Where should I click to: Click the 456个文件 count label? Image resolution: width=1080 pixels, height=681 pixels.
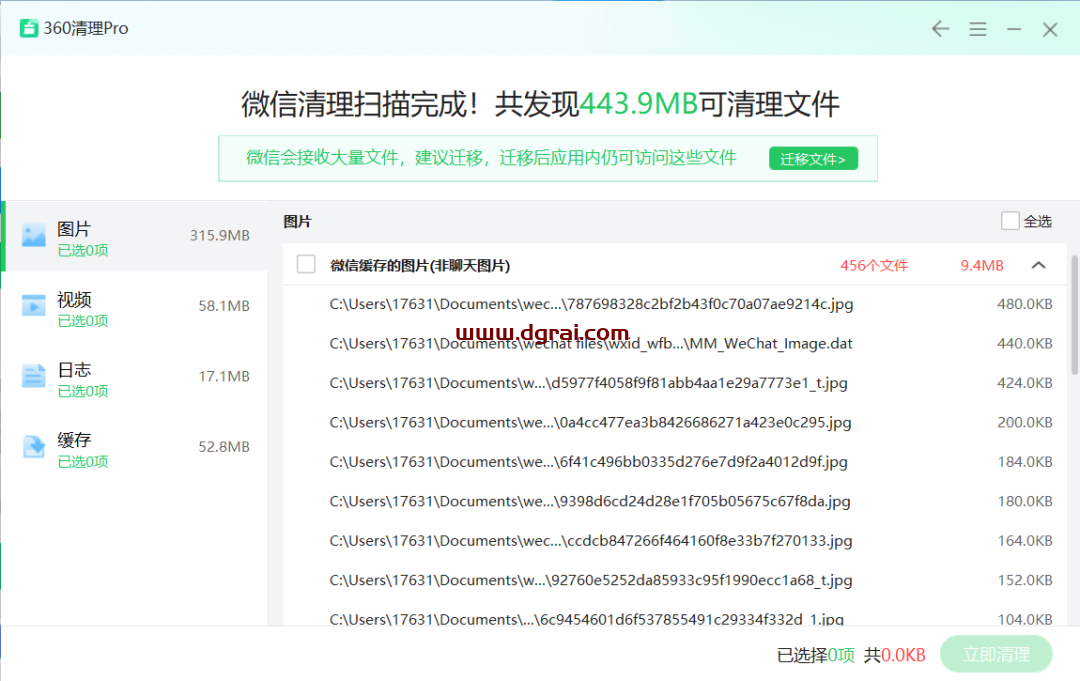coord(873,265)
